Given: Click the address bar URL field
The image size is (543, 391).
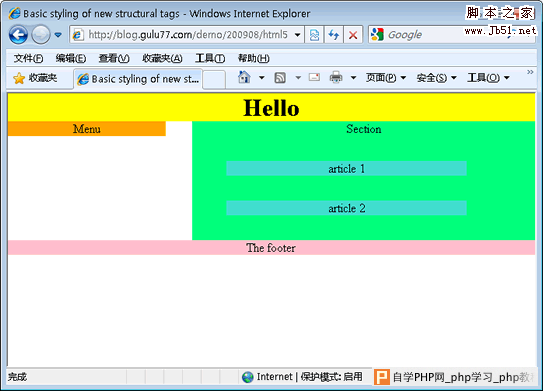Looking at the screenshot, I should tap(187, 35).
